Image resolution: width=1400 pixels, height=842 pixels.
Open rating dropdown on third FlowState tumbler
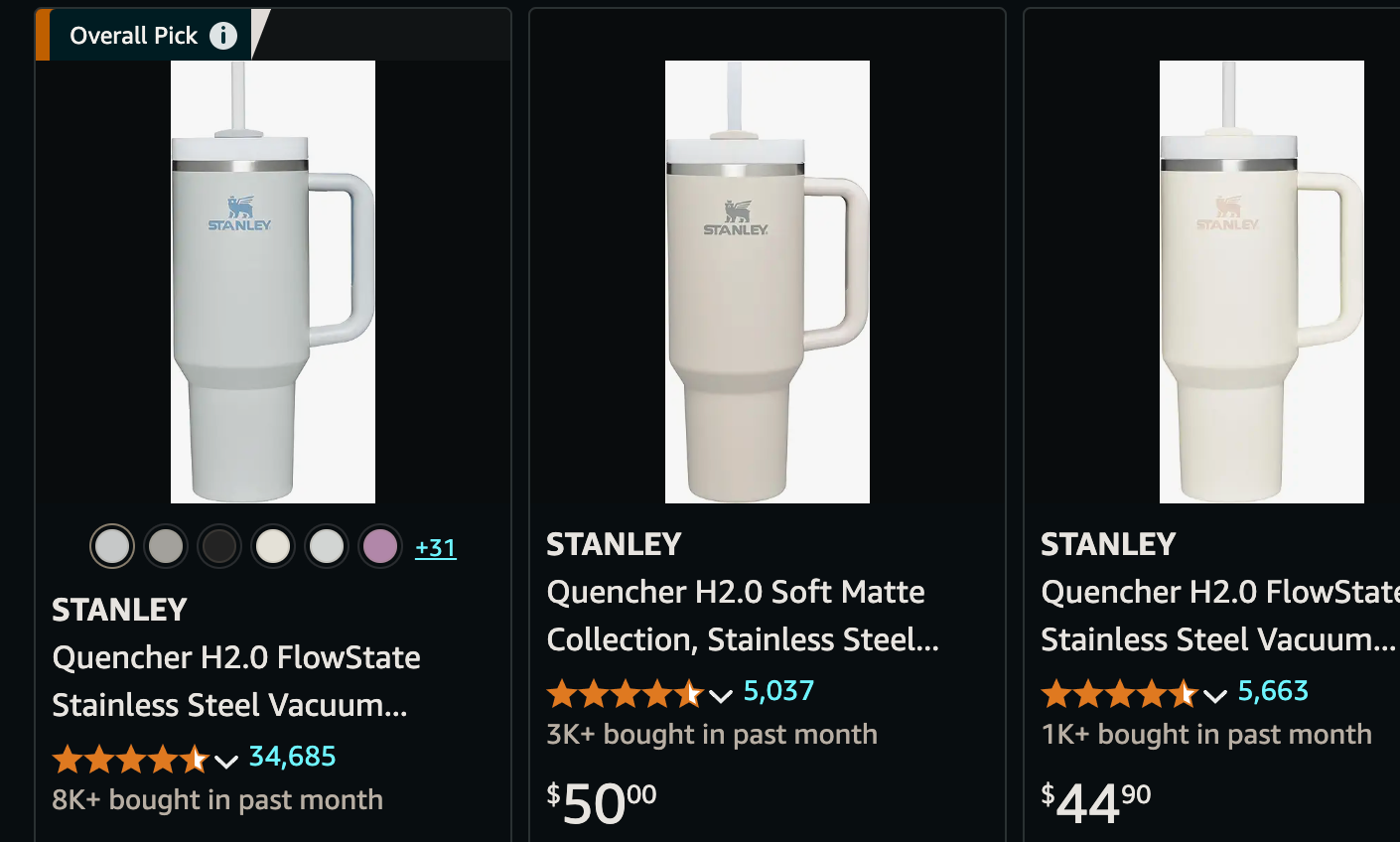[x=1215, y=695]
